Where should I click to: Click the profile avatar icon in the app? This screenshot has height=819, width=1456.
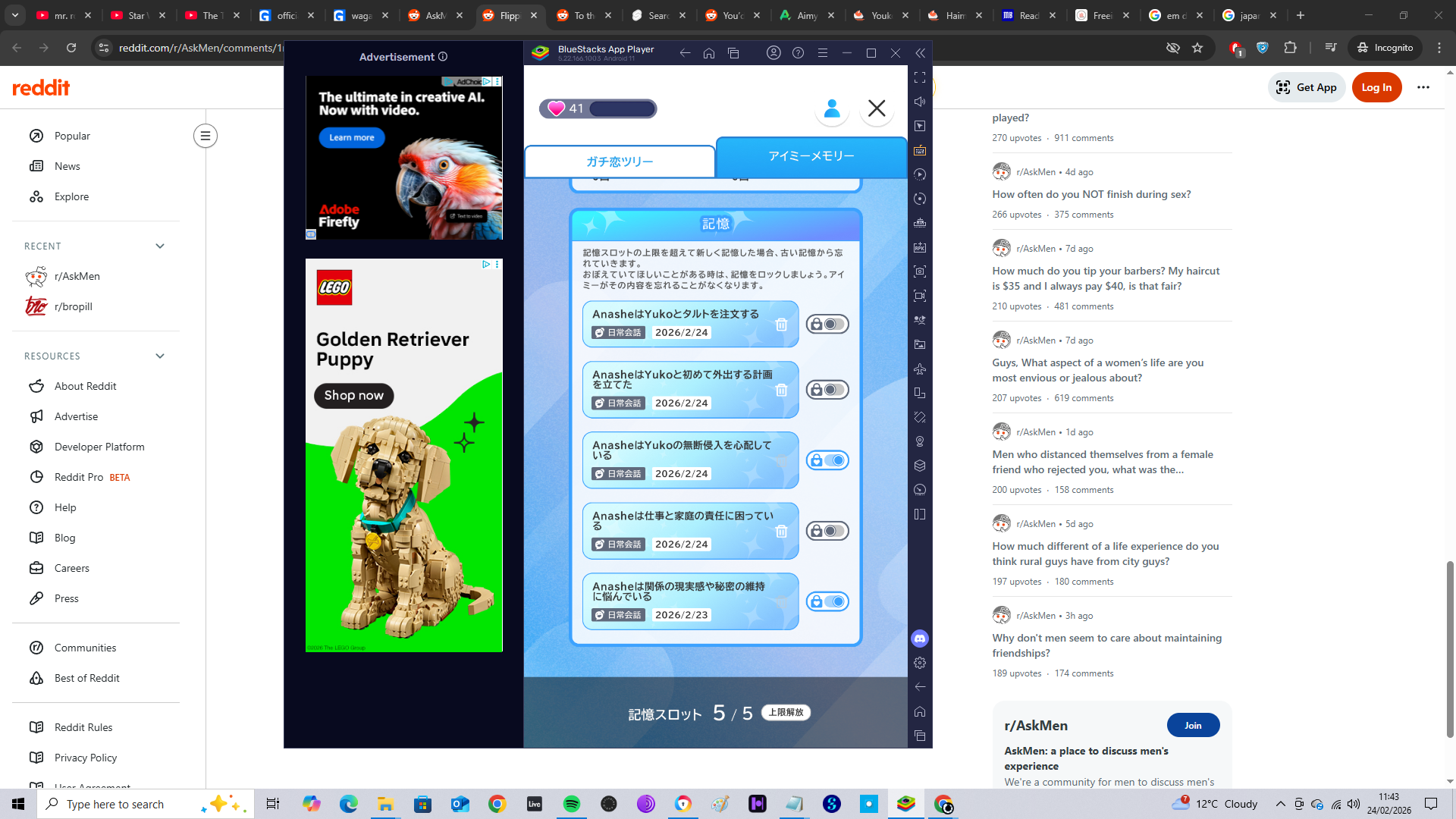[832, 108]
